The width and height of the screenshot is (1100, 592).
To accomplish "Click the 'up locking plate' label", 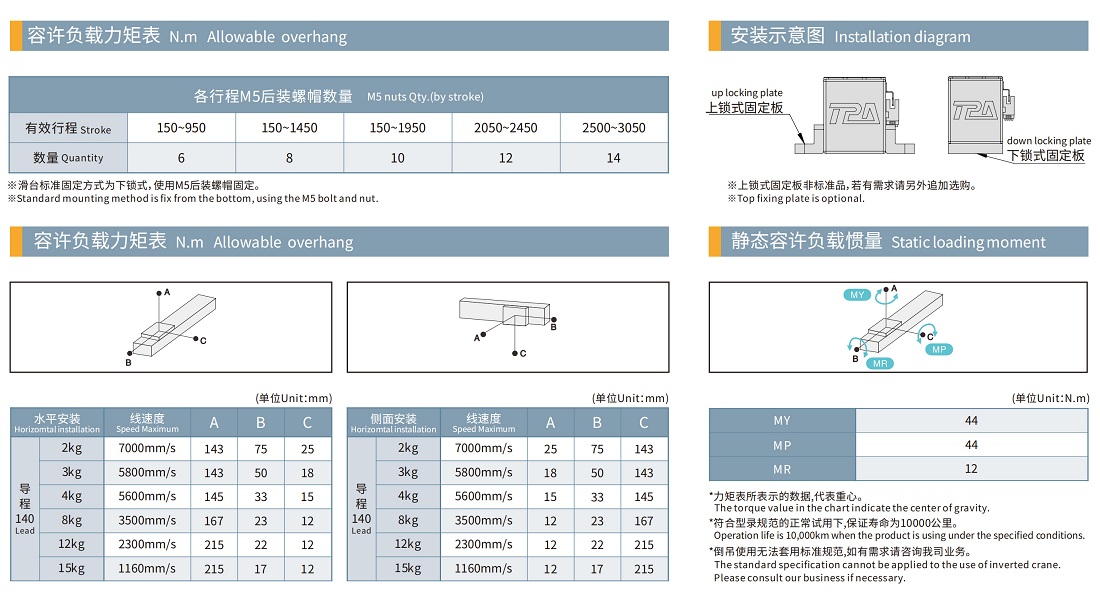I will (746, 93).
